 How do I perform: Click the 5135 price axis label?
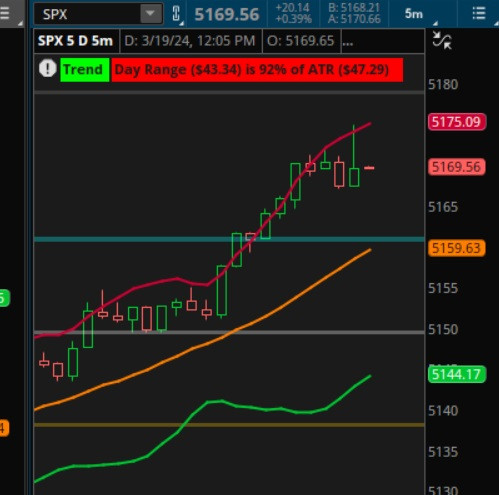443,452
